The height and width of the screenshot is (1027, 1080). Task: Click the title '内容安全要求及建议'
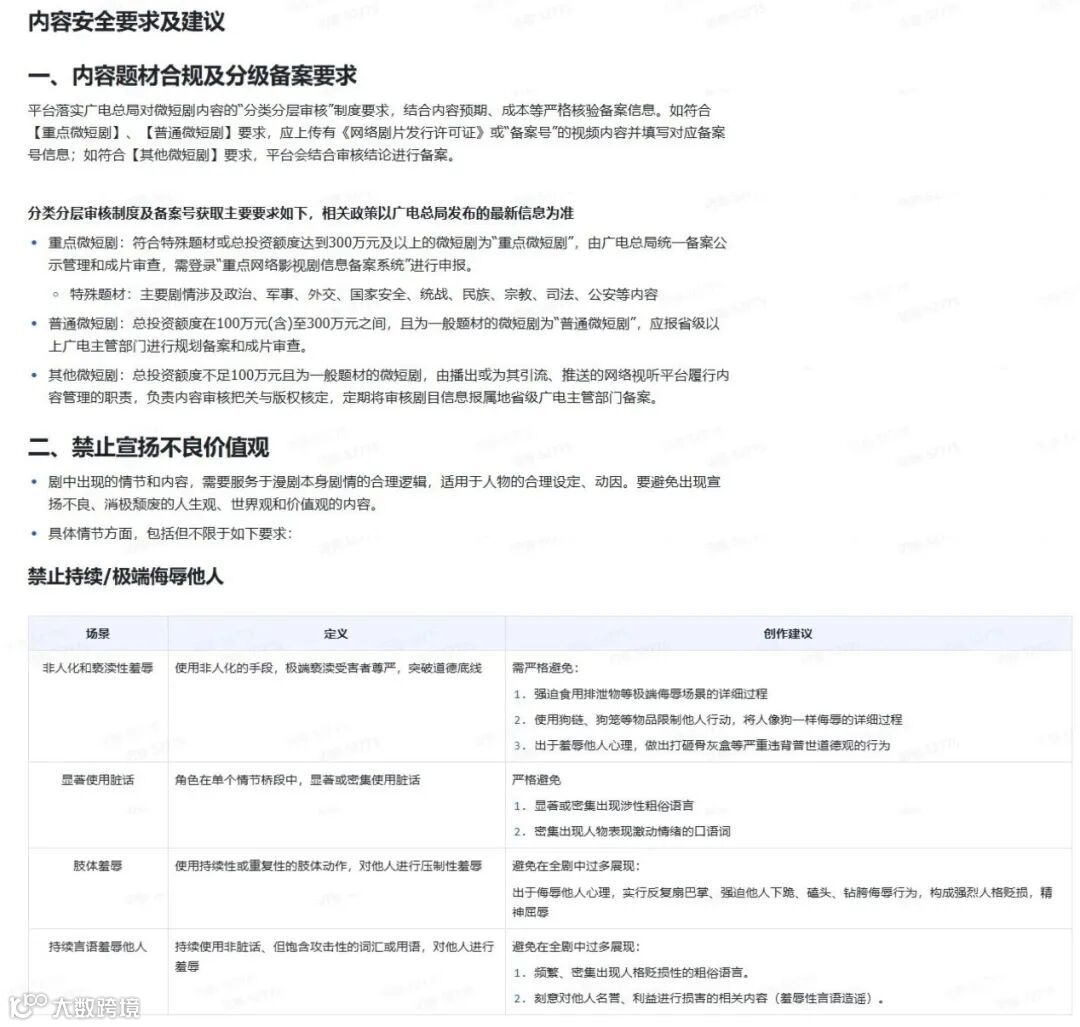(x=126, y=21)
